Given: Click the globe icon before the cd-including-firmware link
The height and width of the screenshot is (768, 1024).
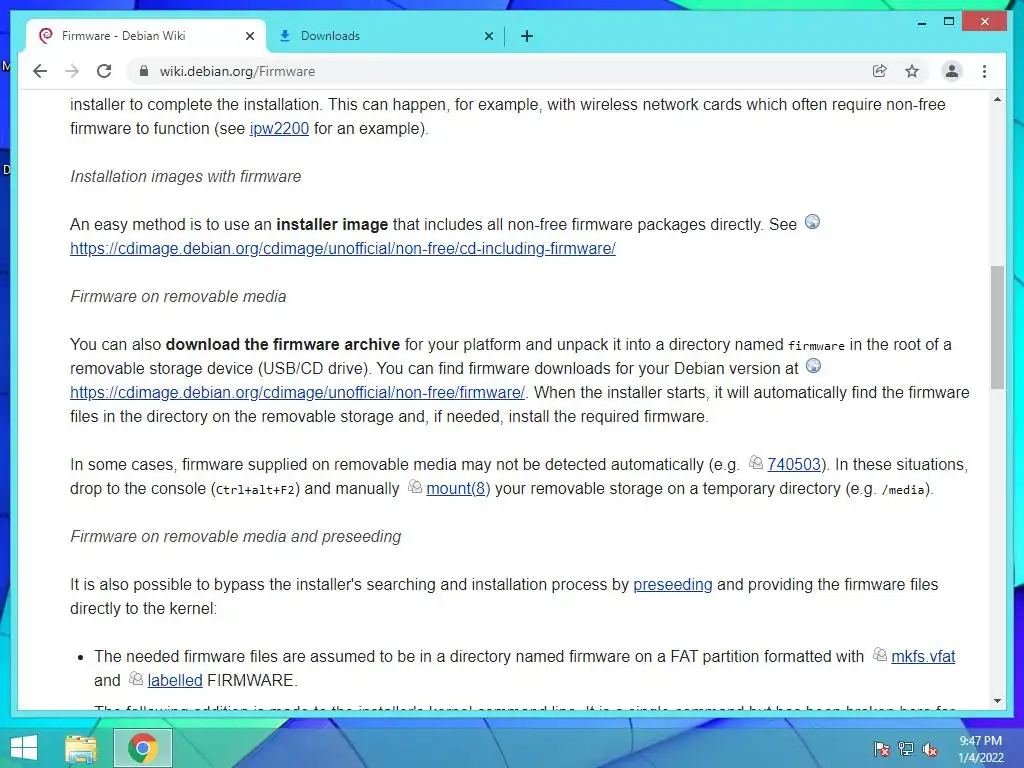Looking at the screenshot, I should 812,222.
